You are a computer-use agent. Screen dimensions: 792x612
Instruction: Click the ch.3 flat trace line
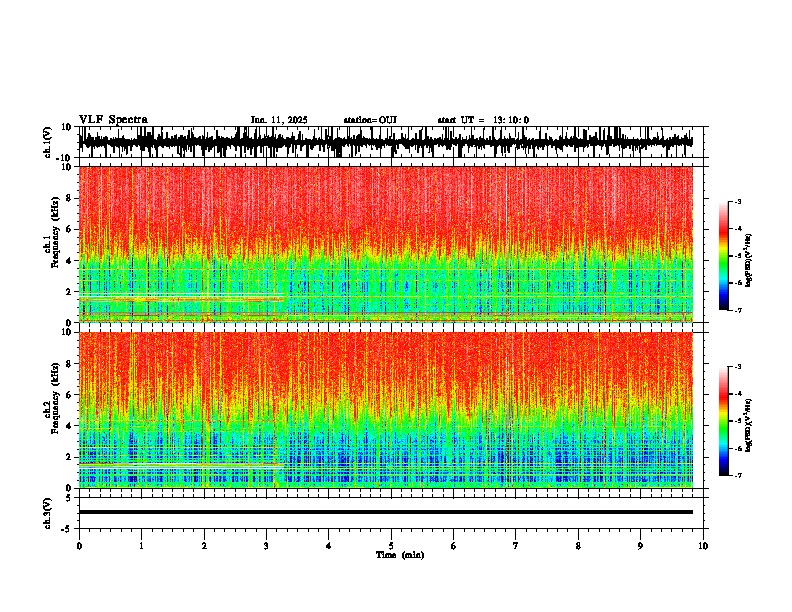386,512
